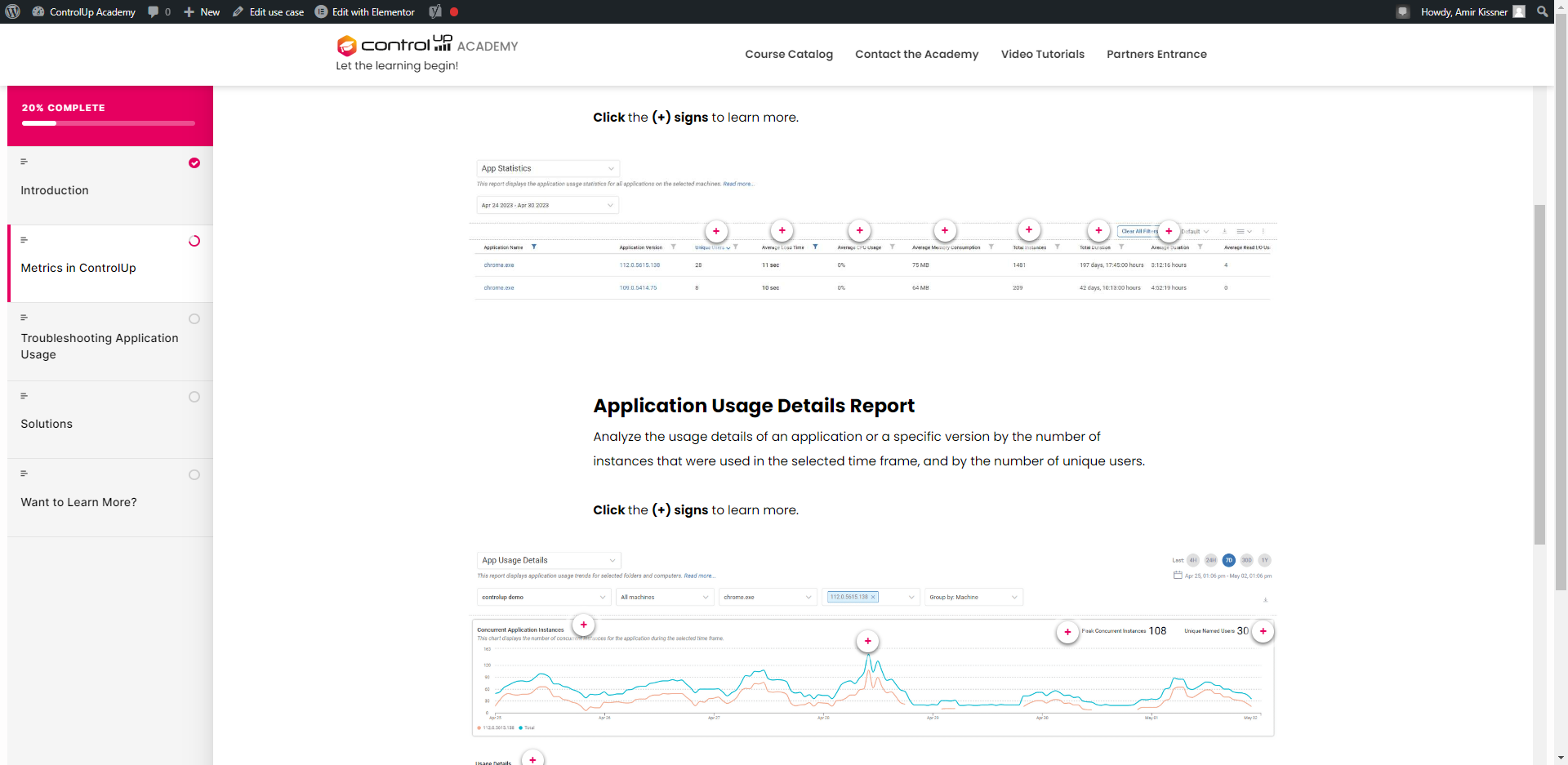The height and width of the screenshot is (765, 1568).
Task: Open Video Tutorials menu item
Action: point(1043,54)
